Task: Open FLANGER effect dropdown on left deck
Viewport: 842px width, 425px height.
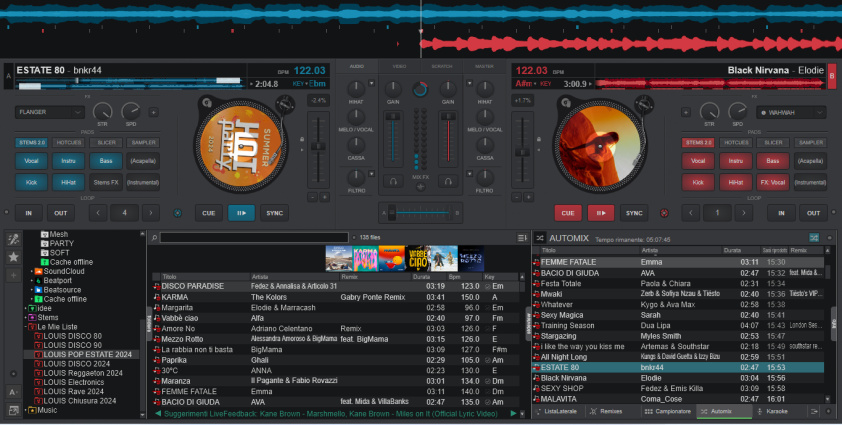Action: [49, 112]
